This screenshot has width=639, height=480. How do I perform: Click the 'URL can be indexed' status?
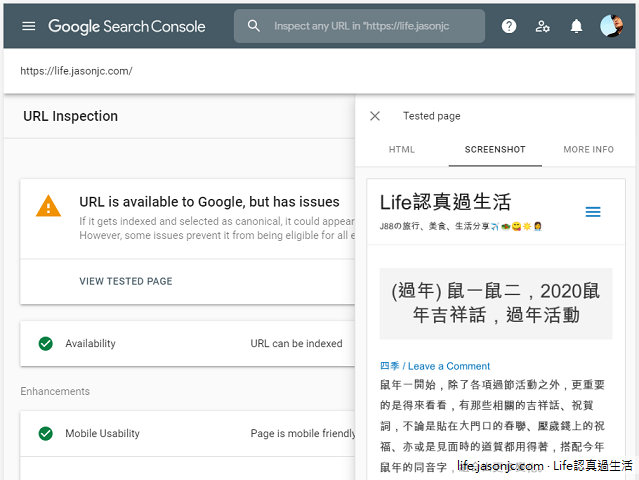tap(296, 343)
